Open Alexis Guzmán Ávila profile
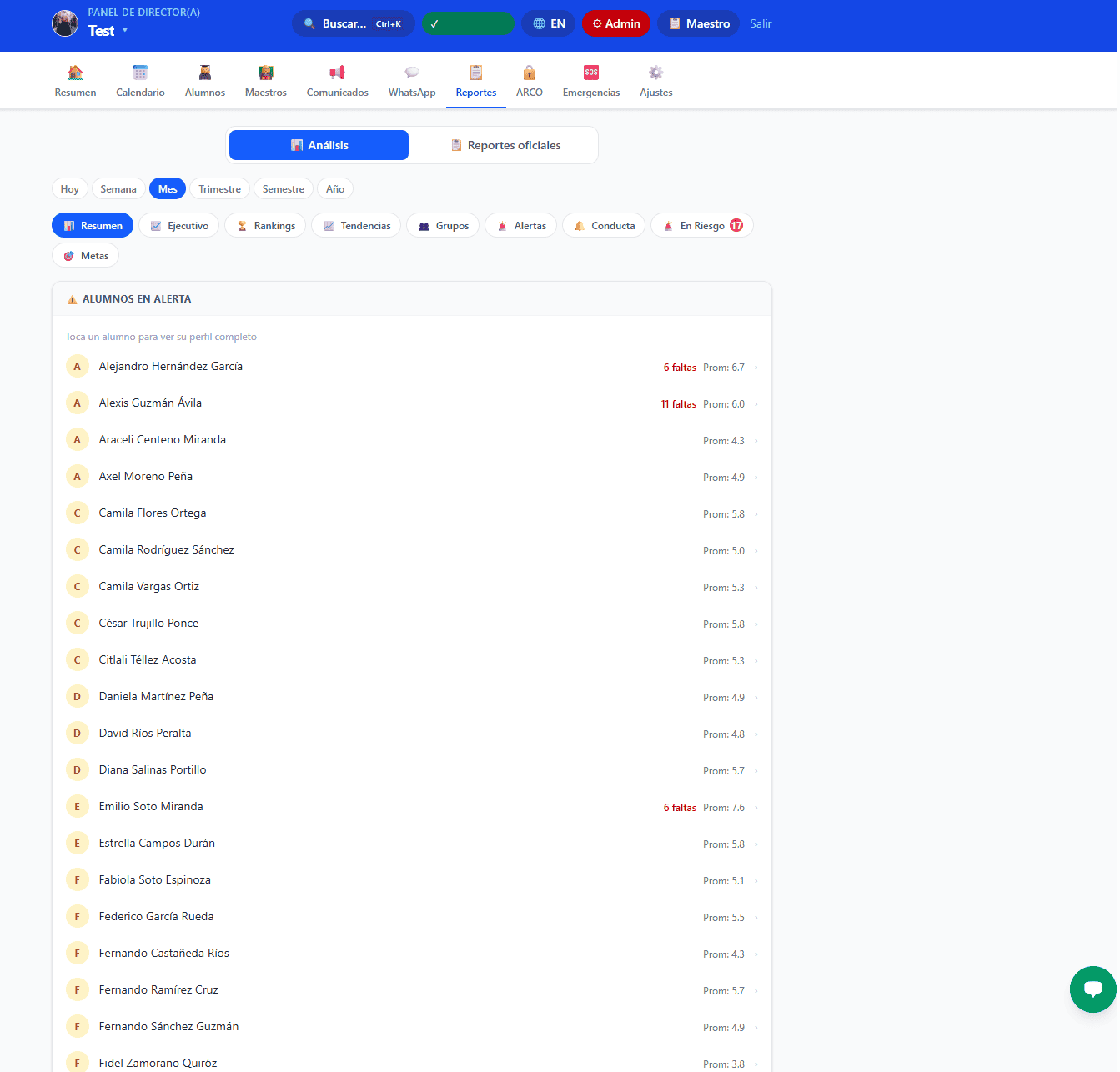The width and height of the screenshot is (1120, 1072). click(x=412, y=403)
